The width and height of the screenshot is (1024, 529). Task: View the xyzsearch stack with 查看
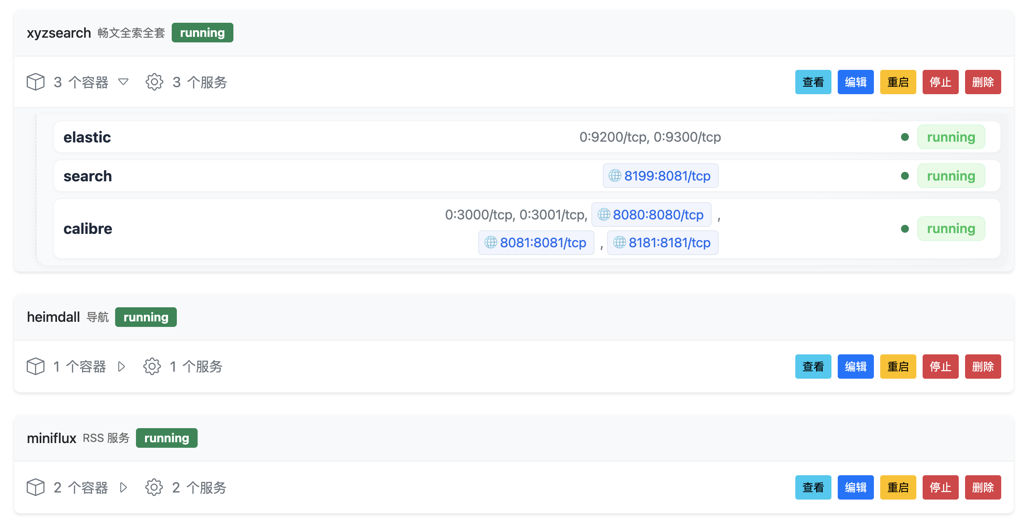tap(813, 82)
